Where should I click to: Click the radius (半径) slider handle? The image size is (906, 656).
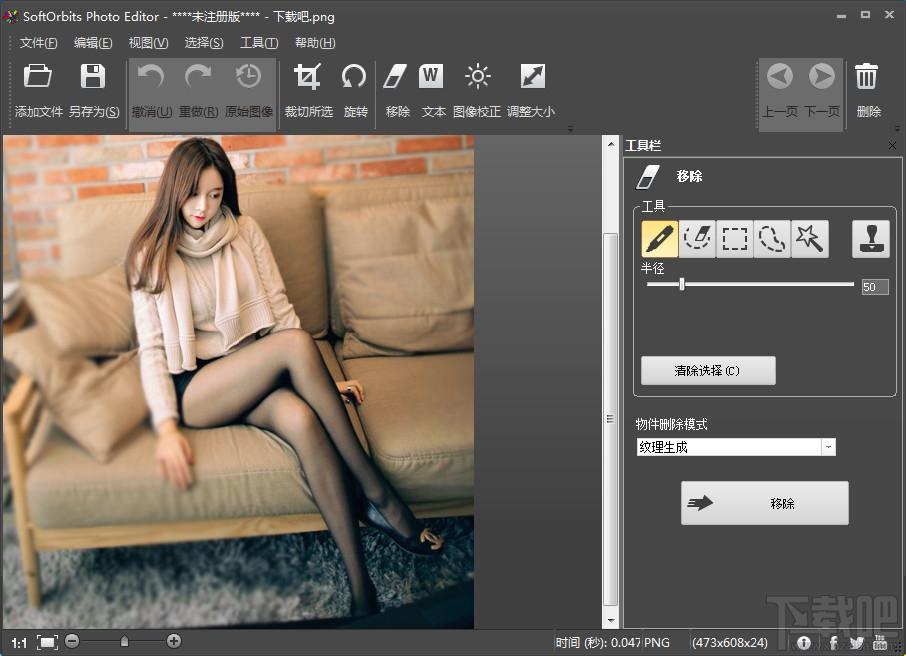pyautogui.click(x=682, y=285)
